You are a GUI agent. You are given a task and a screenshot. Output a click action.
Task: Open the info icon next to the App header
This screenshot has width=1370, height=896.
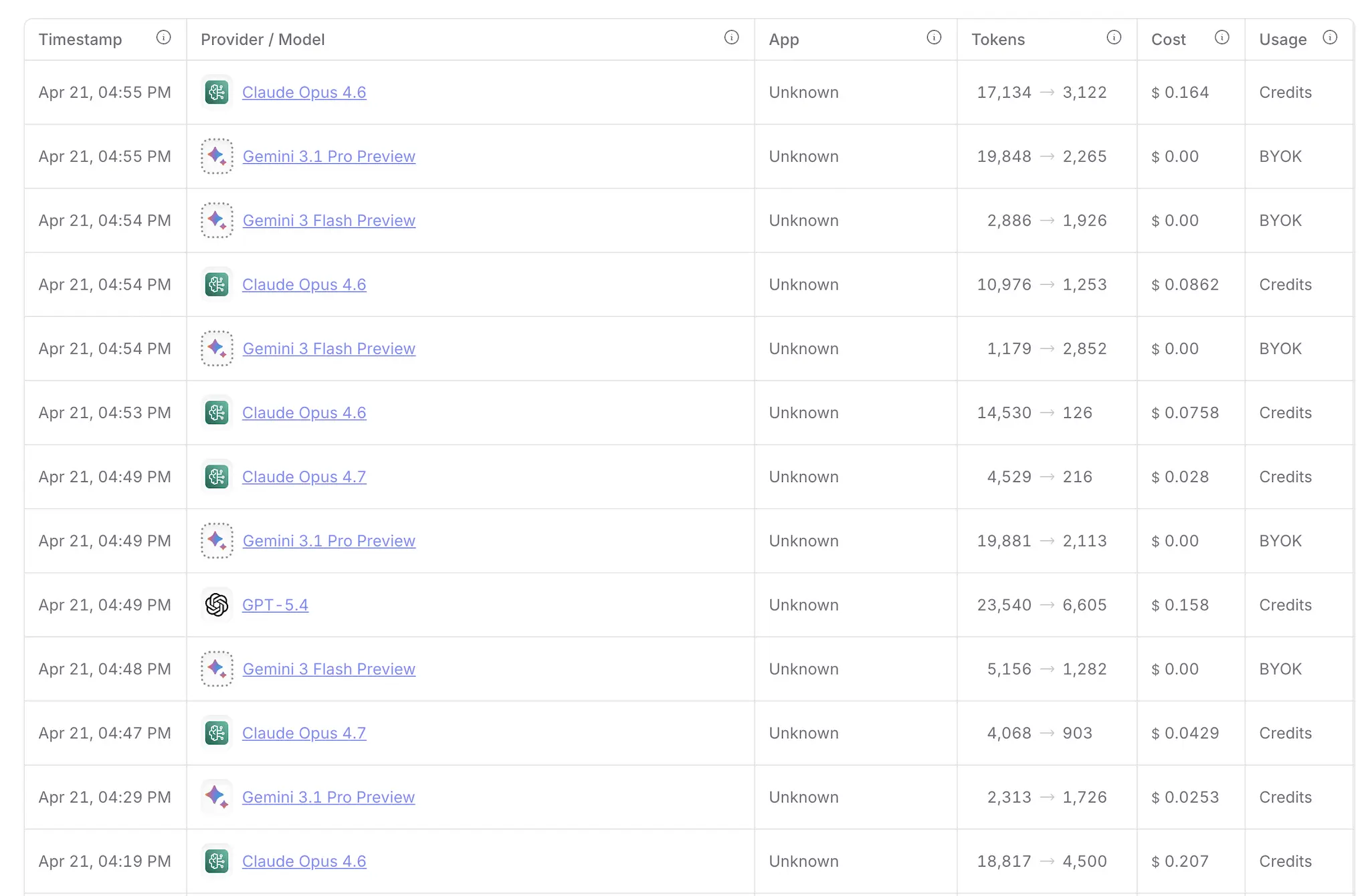(934, 38)
